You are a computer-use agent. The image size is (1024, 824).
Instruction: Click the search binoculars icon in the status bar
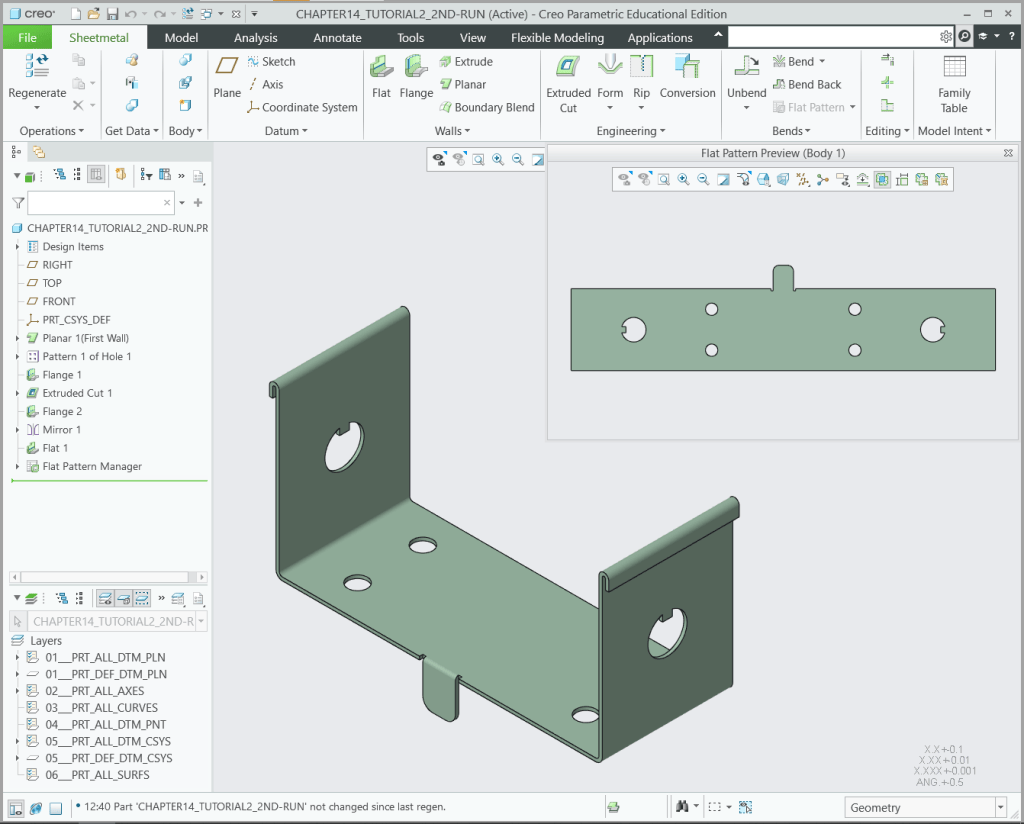(682, 807)
